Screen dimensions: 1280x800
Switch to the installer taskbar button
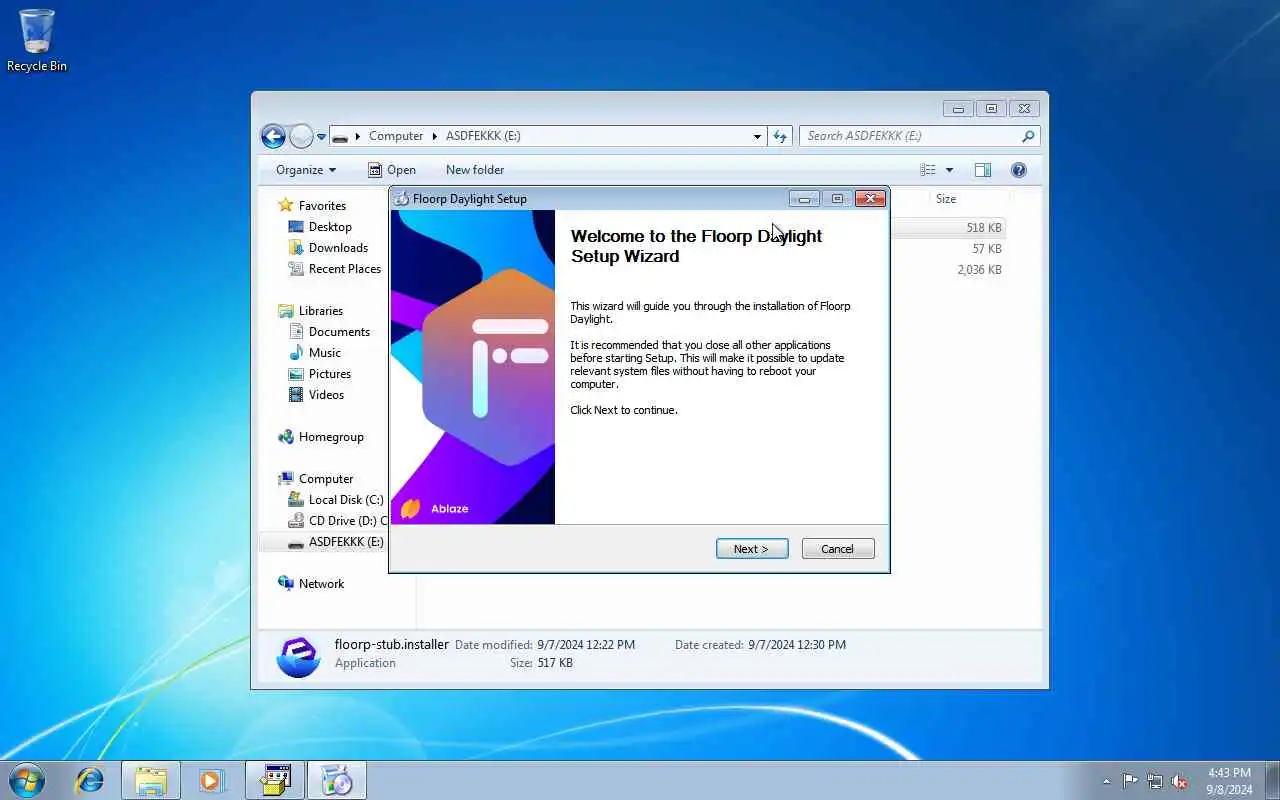(275, 780)
